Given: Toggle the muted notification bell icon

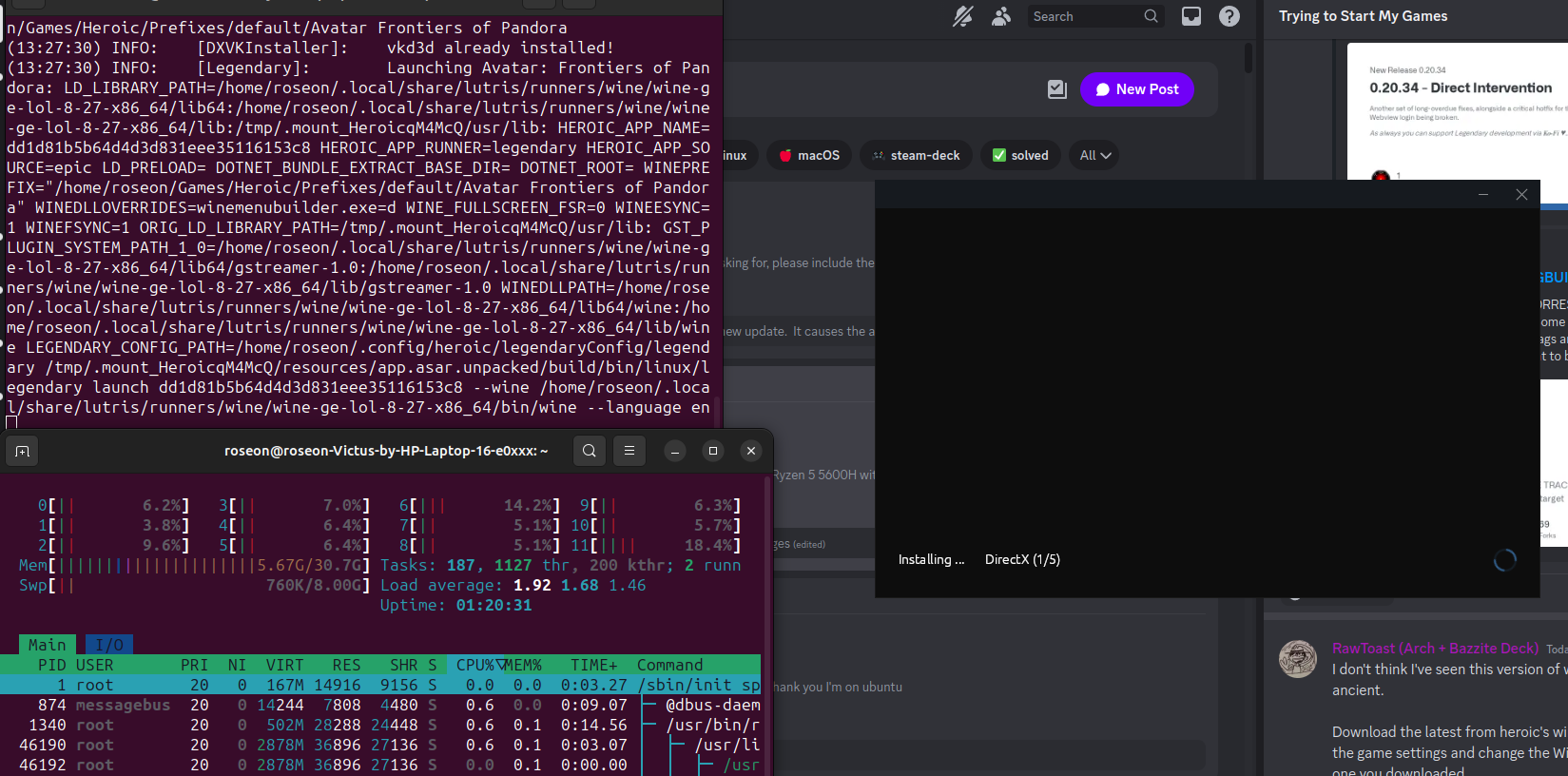Looking at the screenshot, I should point(962,16).
